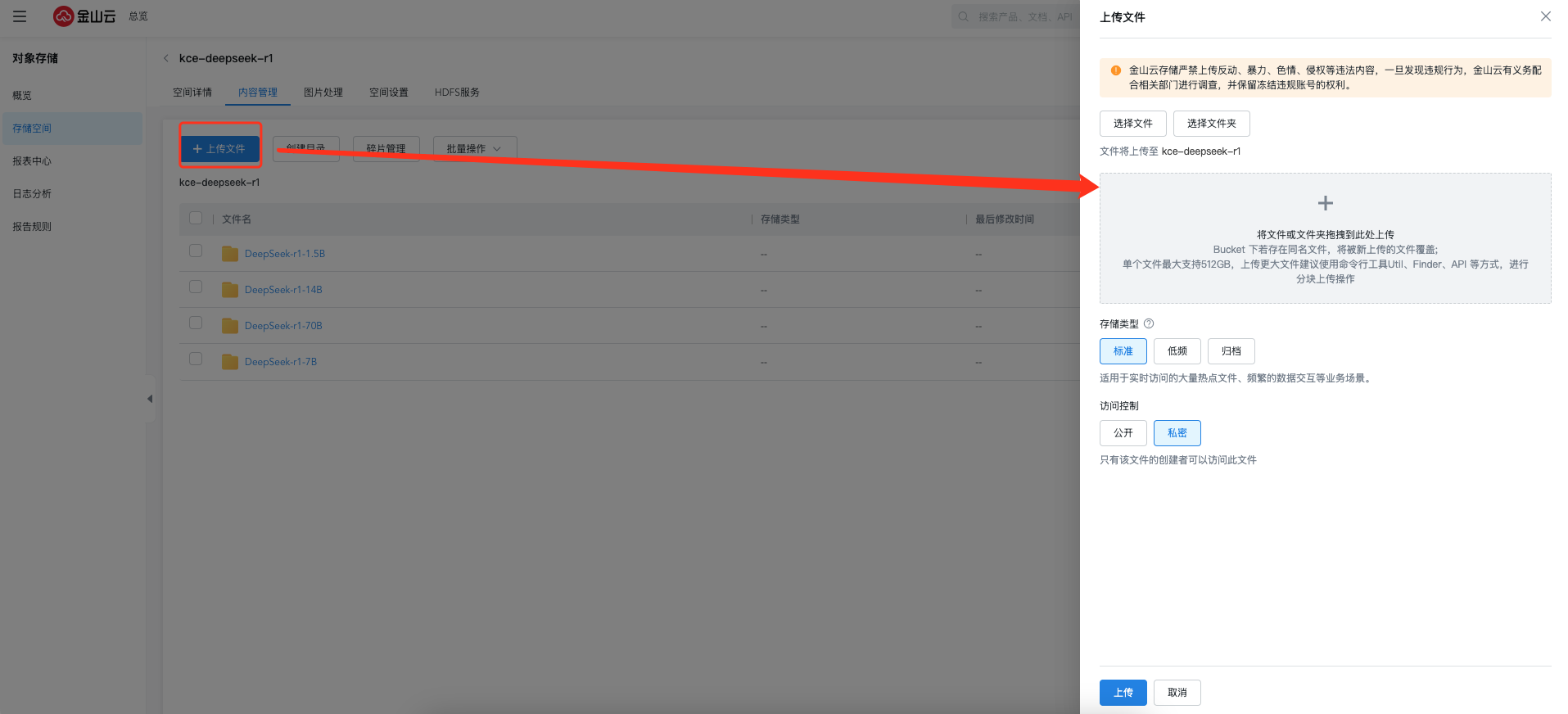Check the DeepSeek-r1-7B row checkbox
The image size is (1568, 714).
196,359
